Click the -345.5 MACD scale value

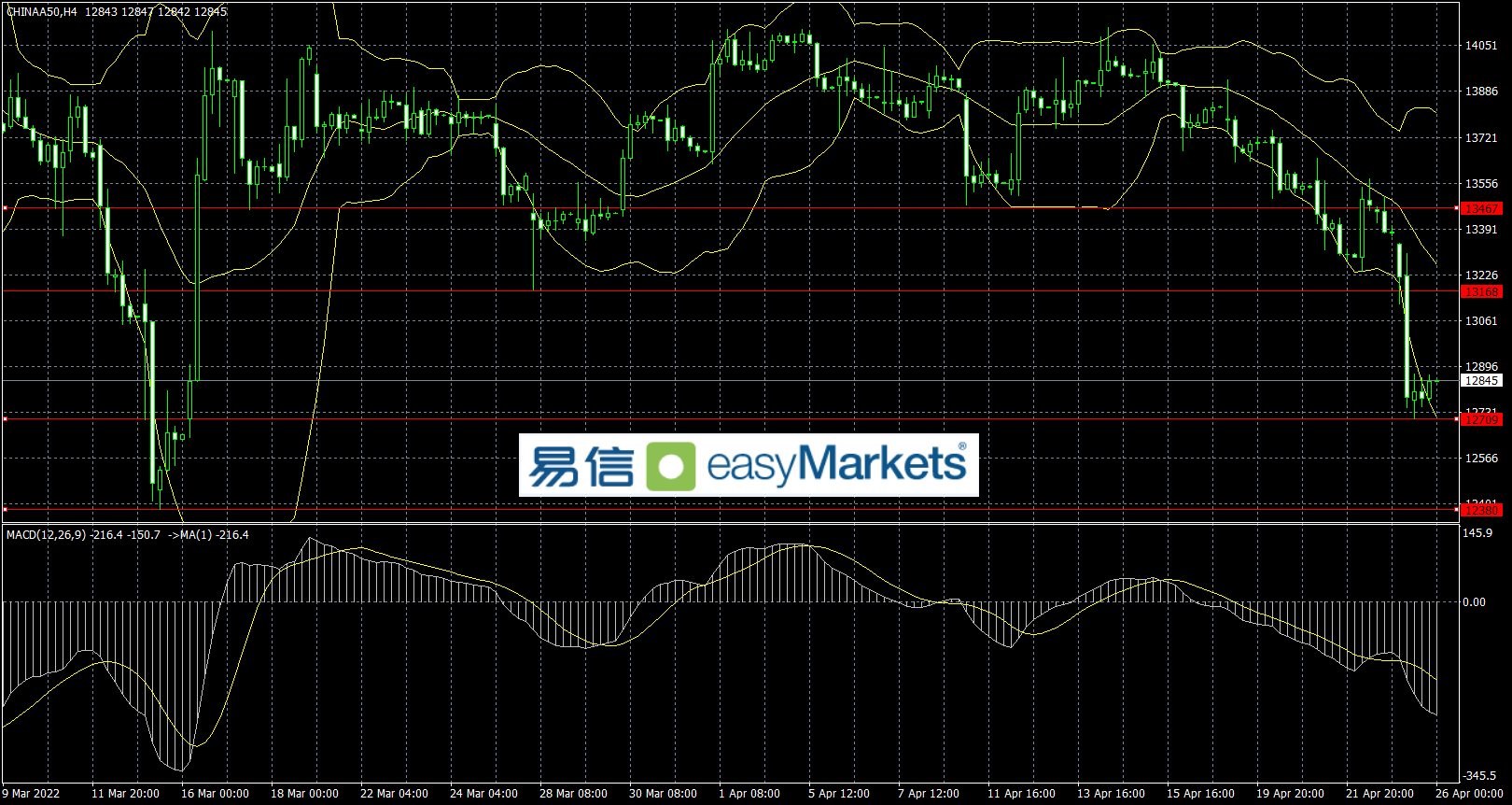point(1479,776)
